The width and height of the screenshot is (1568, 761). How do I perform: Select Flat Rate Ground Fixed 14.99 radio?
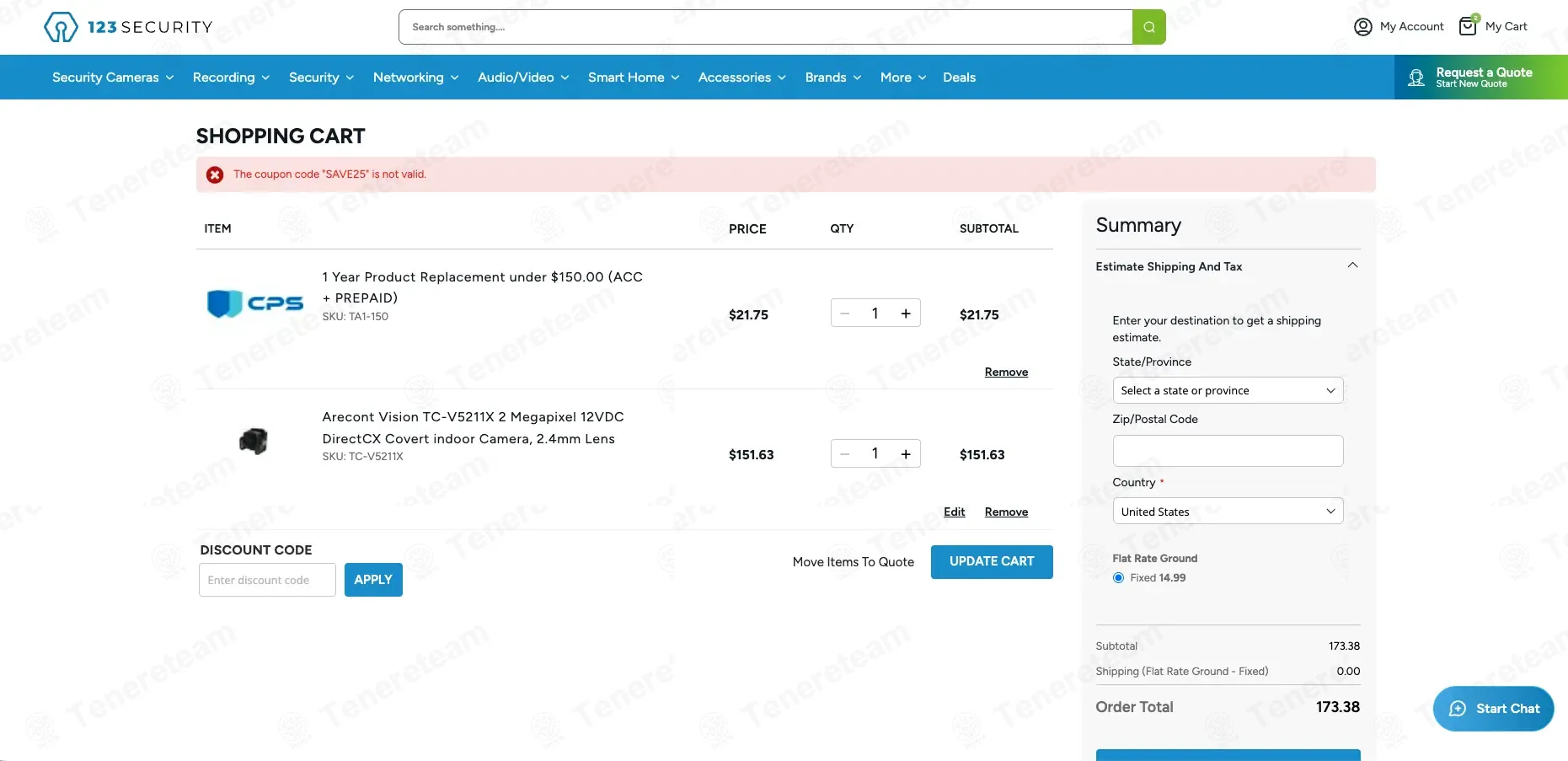[x=1118, y=578]
